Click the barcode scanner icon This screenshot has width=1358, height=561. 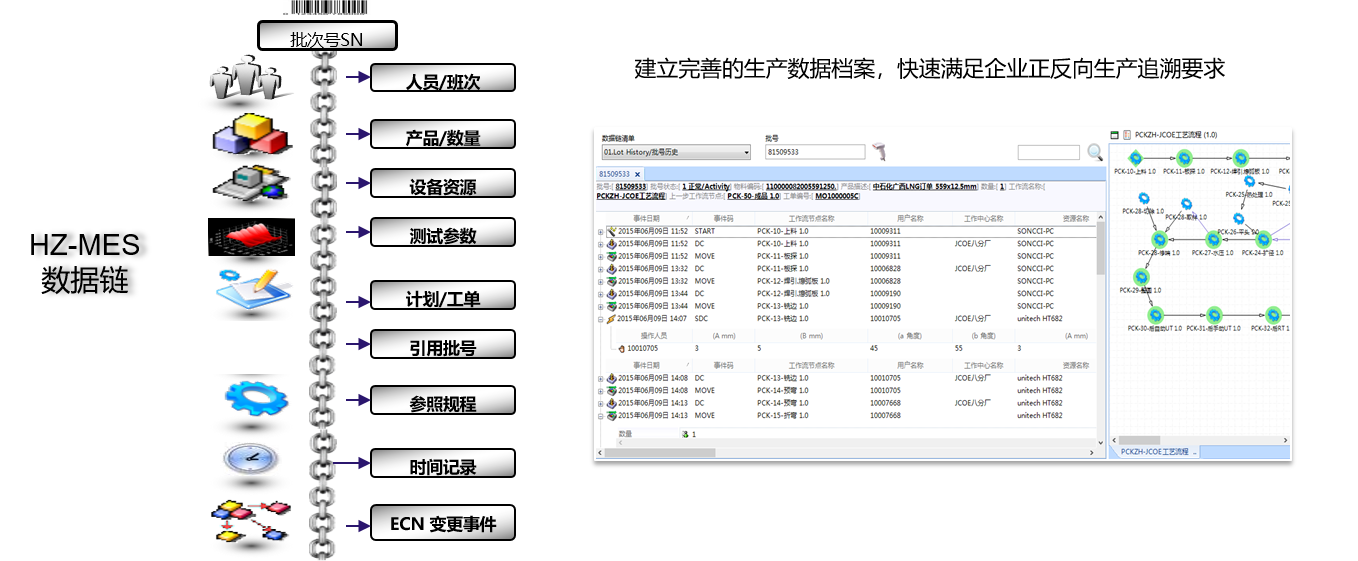[x=881, y=152]
